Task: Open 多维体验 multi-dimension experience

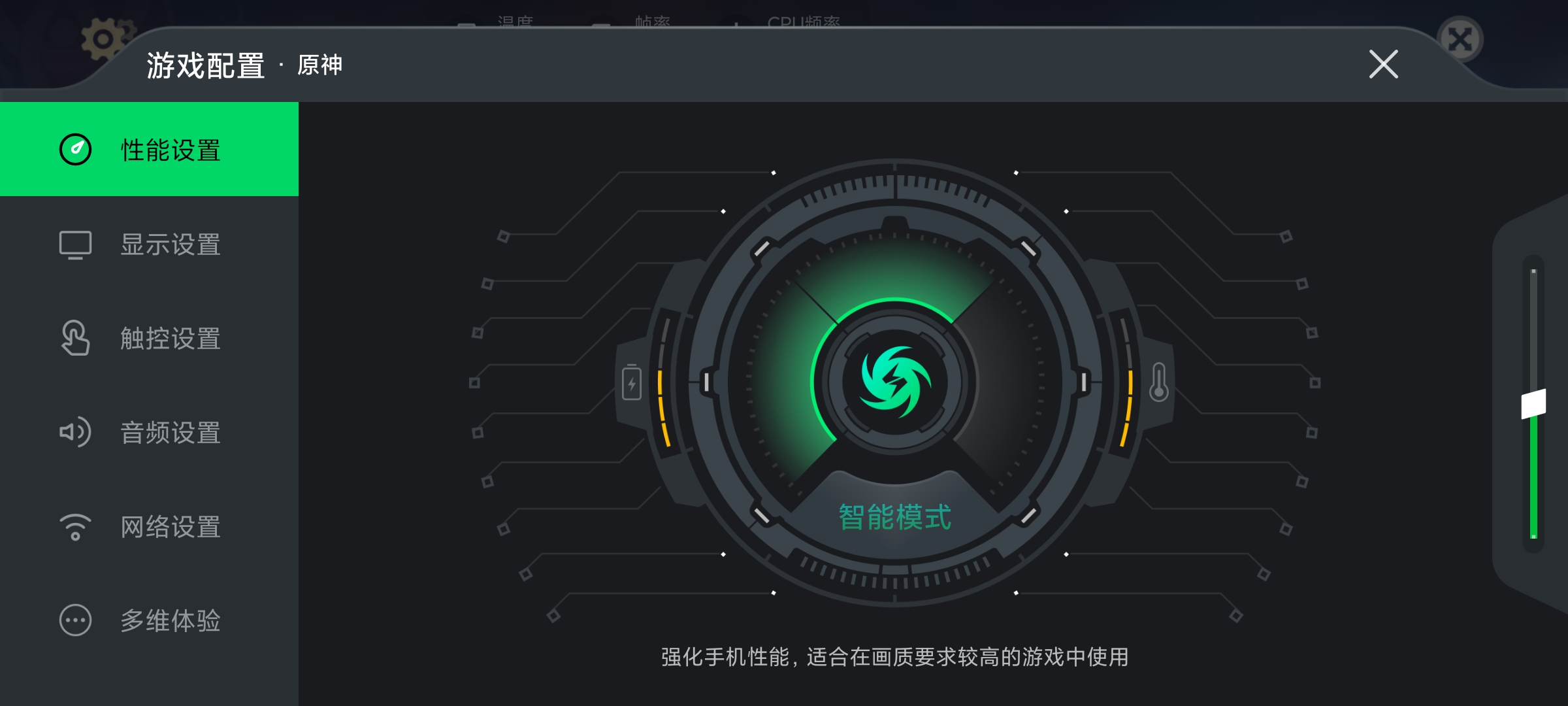Action: point(149,620)
